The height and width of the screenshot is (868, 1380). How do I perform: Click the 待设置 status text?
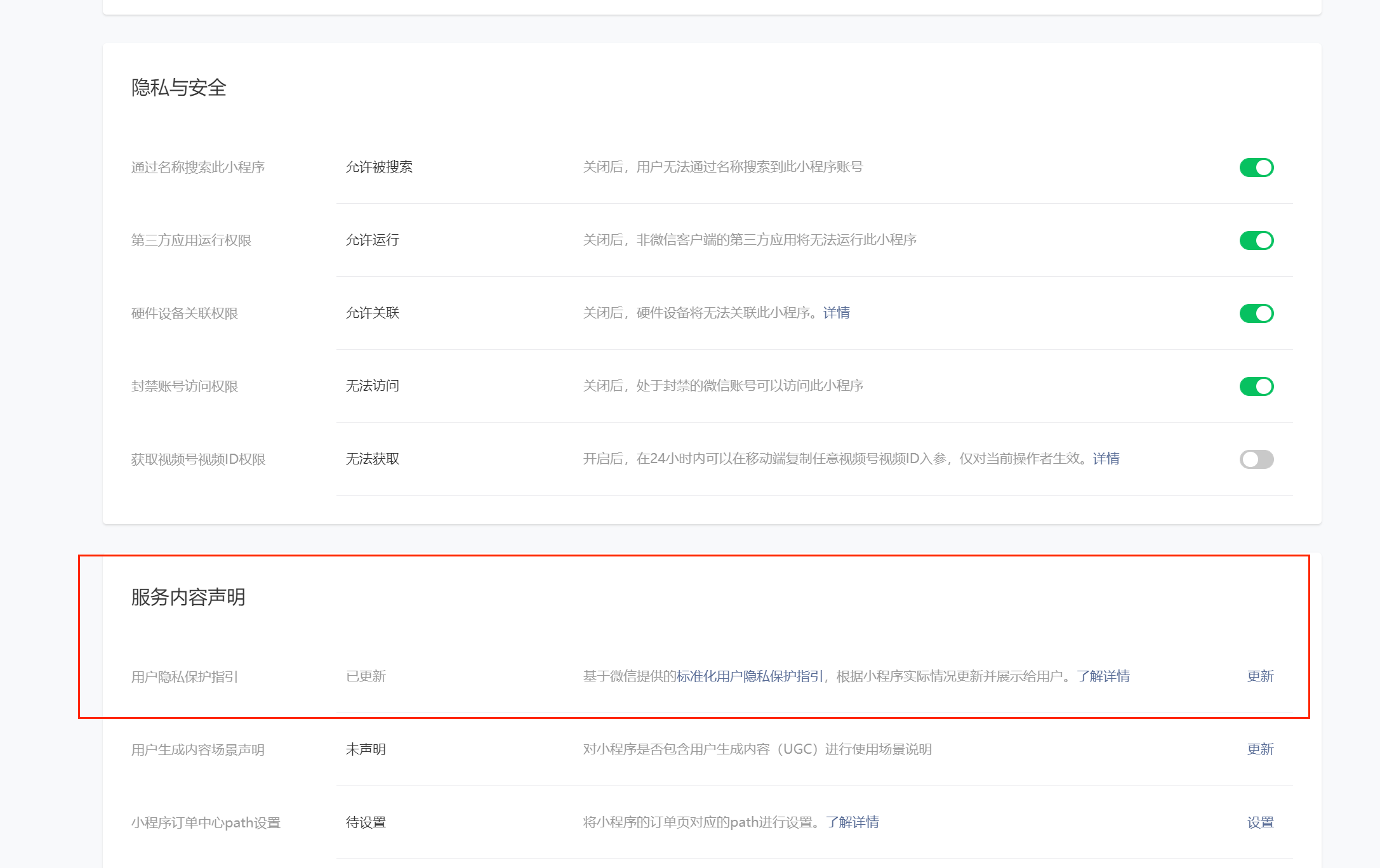click(x=366, y=822)
